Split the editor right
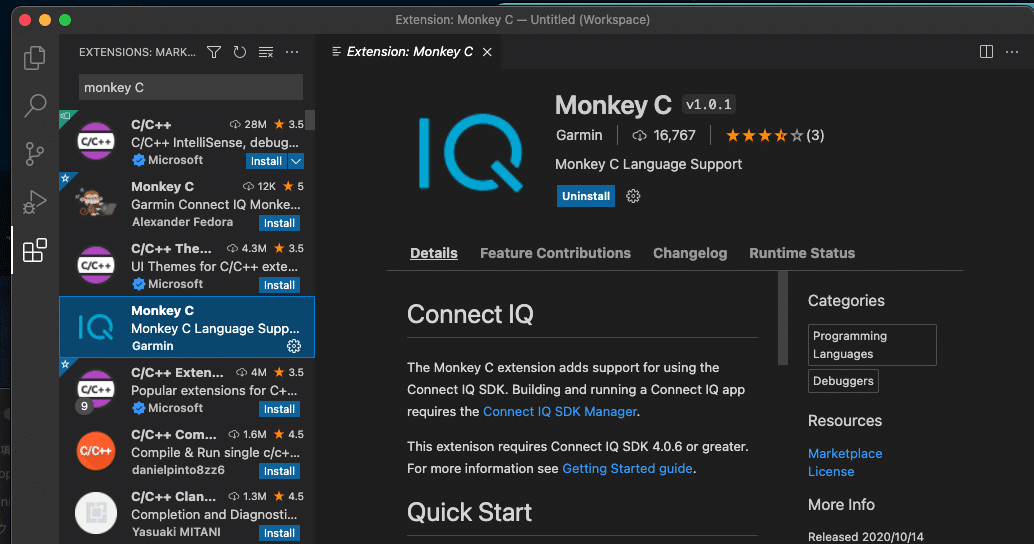Image resolution: width=1034 pixels, height=544 pixels. tap(986, 52)
